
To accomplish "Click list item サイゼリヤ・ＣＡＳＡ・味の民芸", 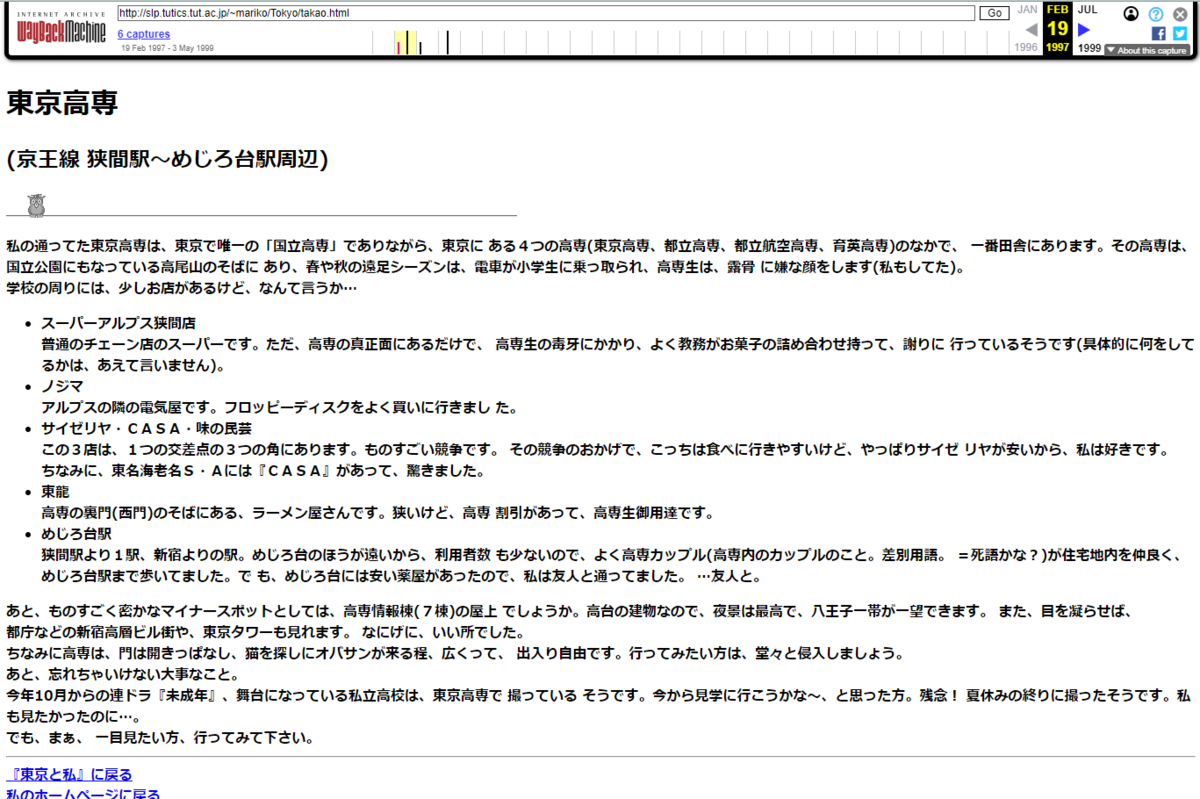I will 146,428.
